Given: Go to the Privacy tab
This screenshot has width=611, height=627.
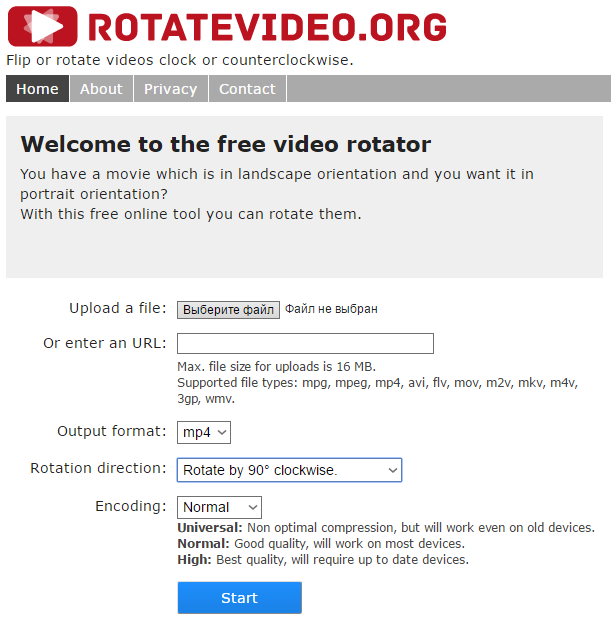Looking at the screenshot, I should [x=171, y=89].
